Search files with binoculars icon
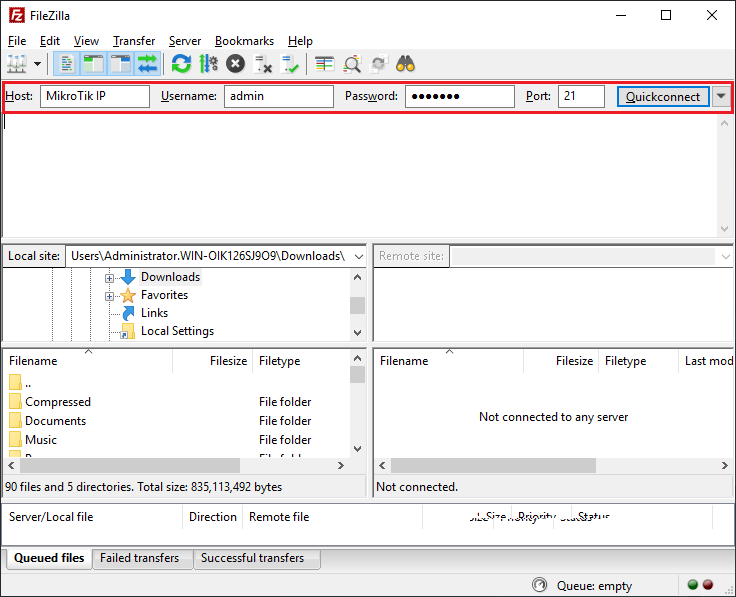Screen dimensions: 736x597 point(406,64)
